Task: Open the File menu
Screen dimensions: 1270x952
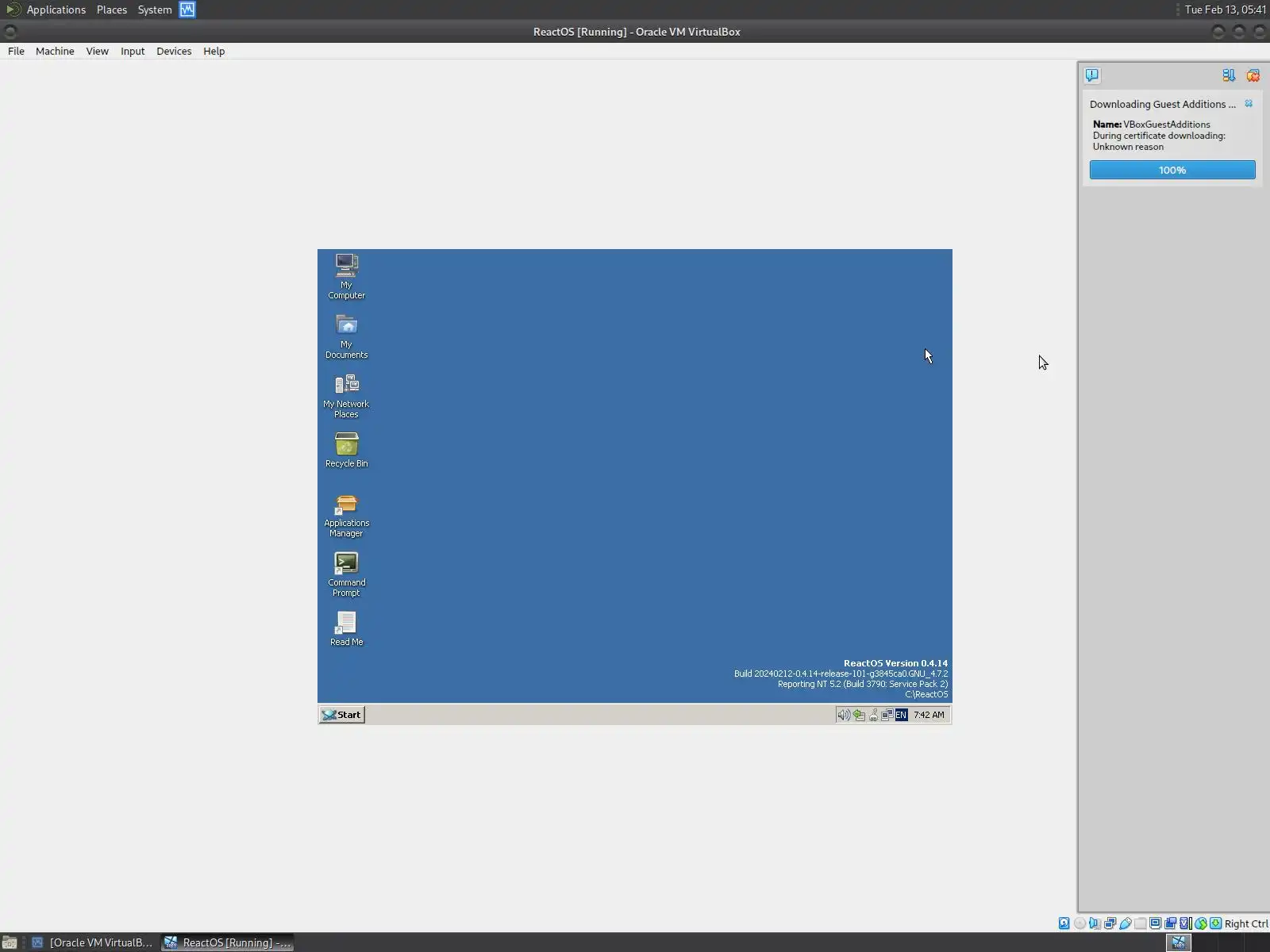Action: pyautogui.click(x=16, y=51)
